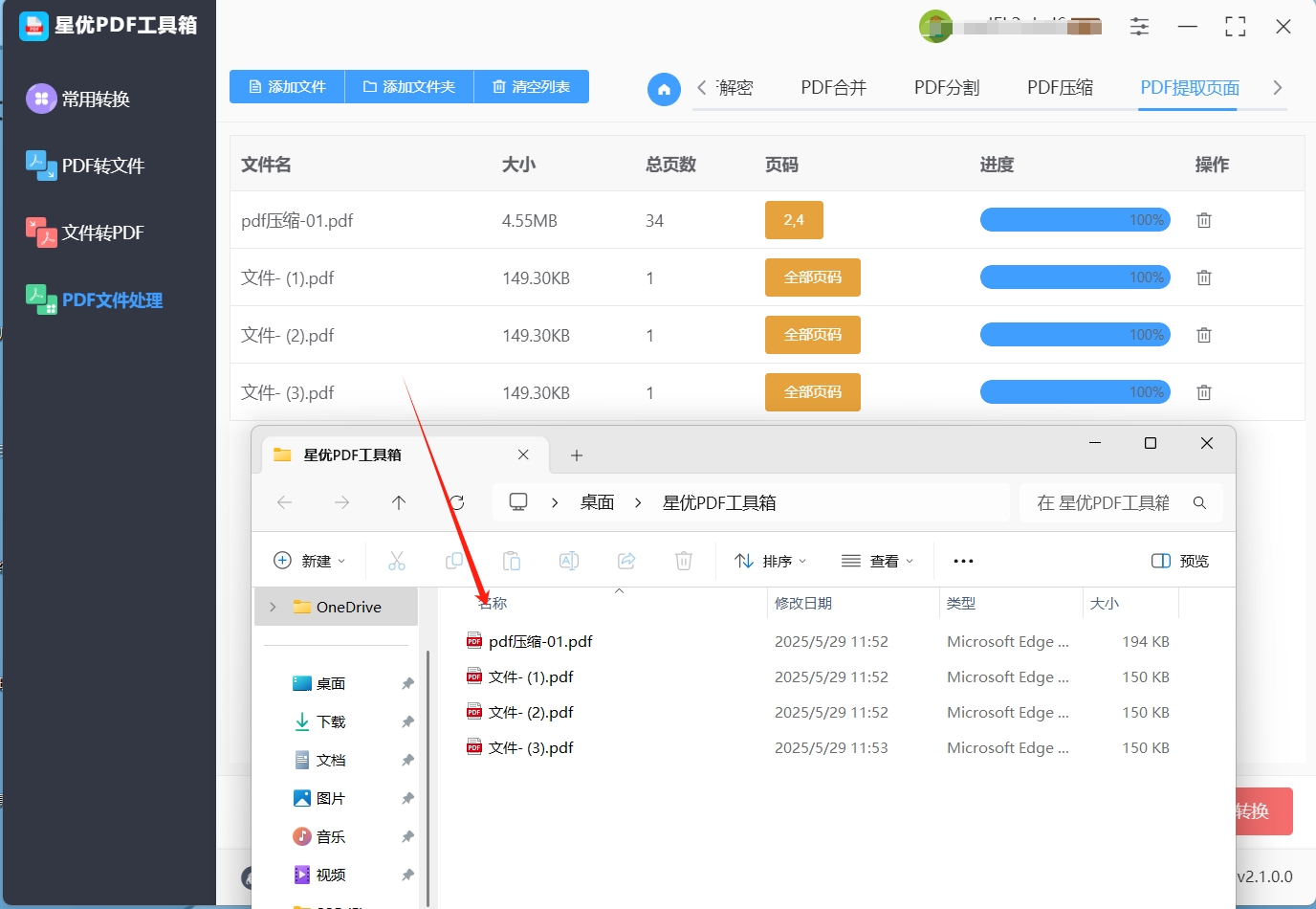1316x909 pixels.
Task: Sort by 大小 column header in Explorer
Action: click(1105, 603)
